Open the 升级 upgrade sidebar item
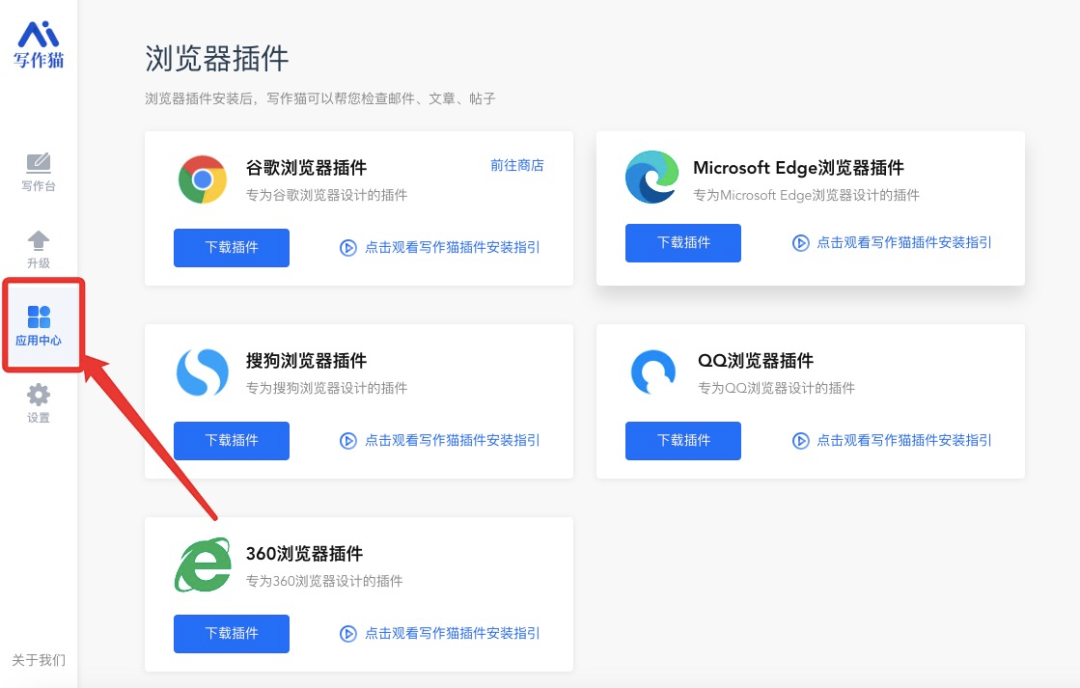1080x688 pixels. 38,249
